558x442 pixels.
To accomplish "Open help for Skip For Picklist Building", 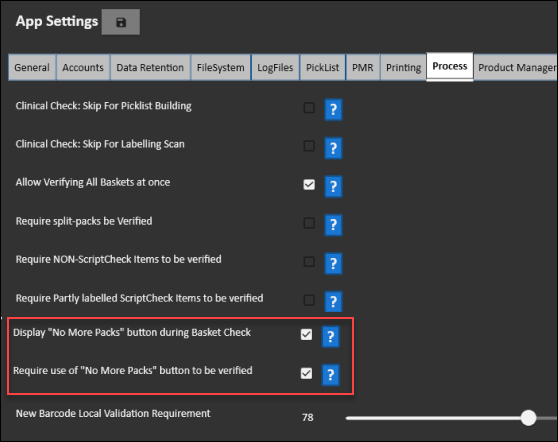I will 333,109.
